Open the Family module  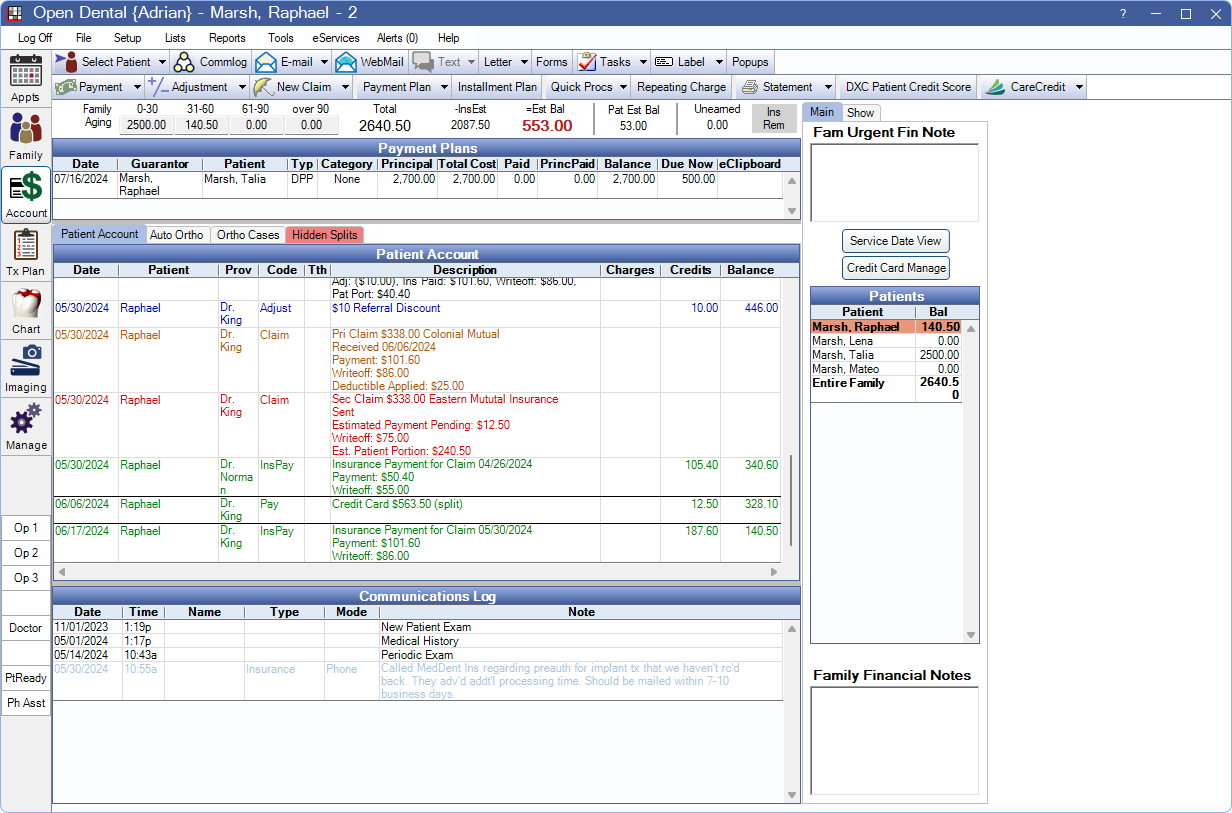26,137
